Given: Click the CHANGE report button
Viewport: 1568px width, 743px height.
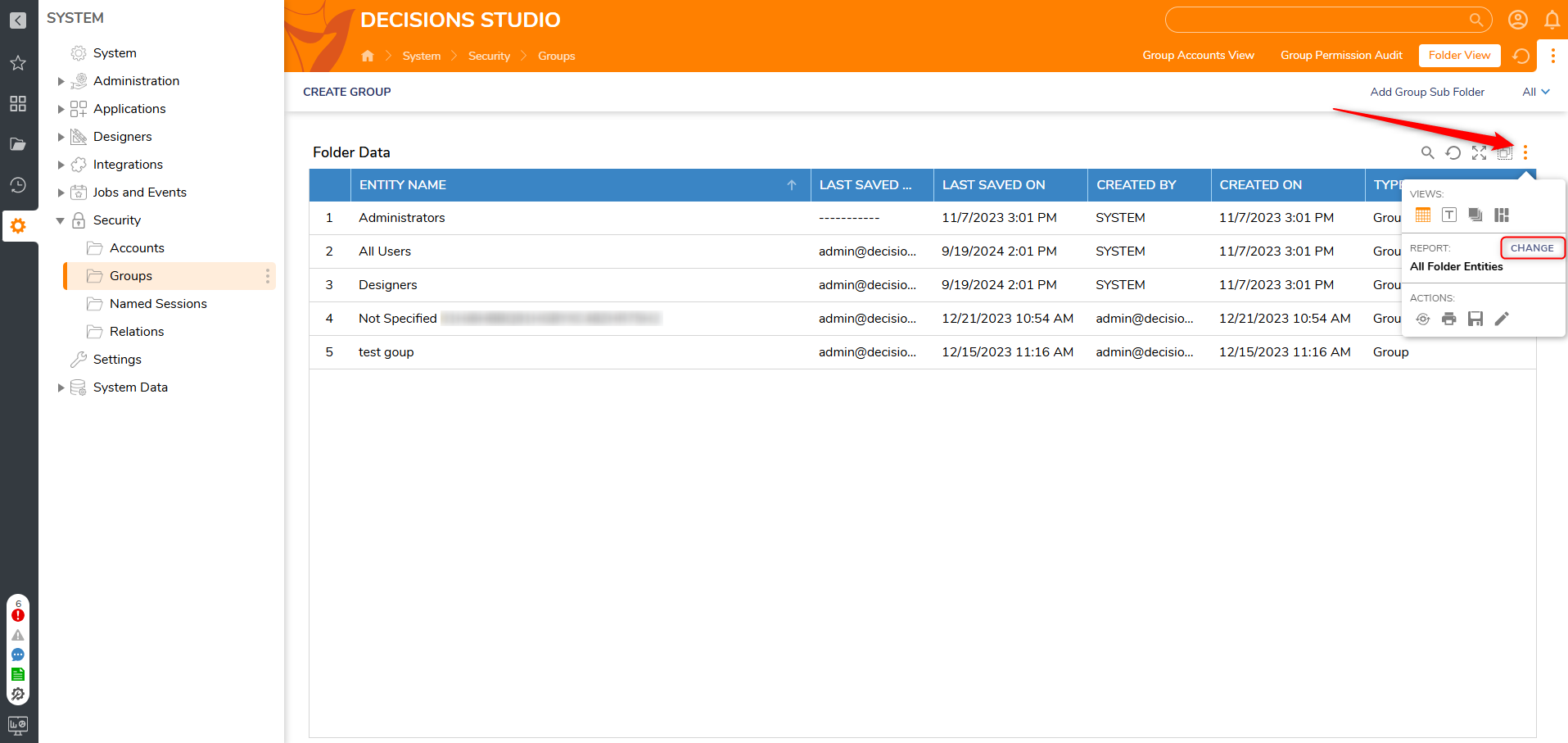Looking at the screenshot, I should [x=1532, y=247].
